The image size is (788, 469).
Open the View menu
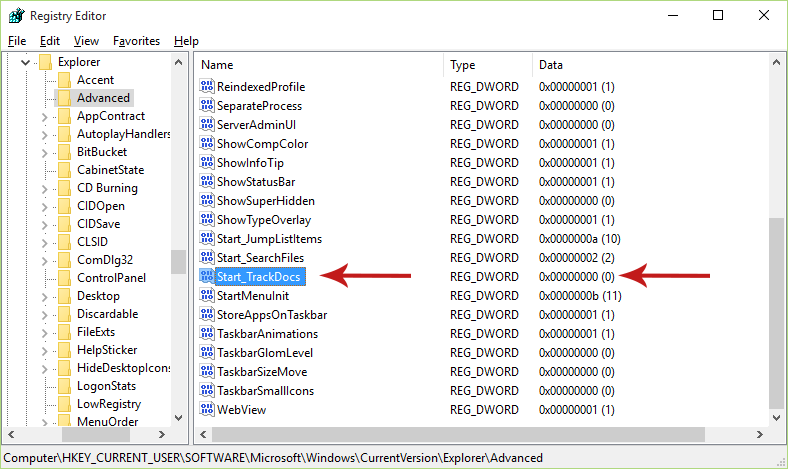[86, 41]
